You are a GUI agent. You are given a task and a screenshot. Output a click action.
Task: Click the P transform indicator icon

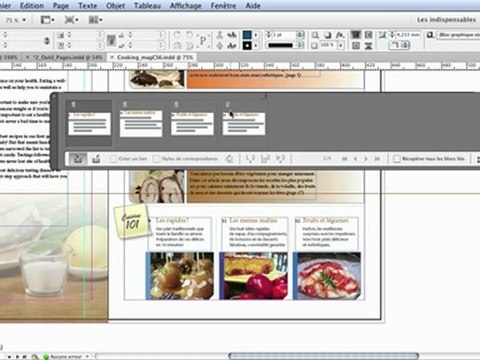(202, 40)
